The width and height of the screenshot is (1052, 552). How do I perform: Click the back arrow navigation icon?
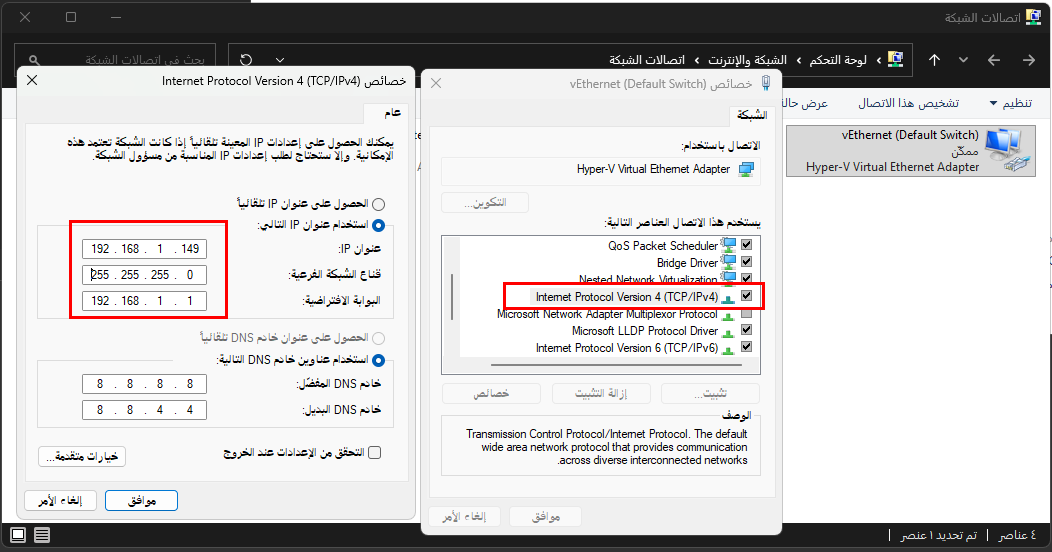[x=1030, y=60]
